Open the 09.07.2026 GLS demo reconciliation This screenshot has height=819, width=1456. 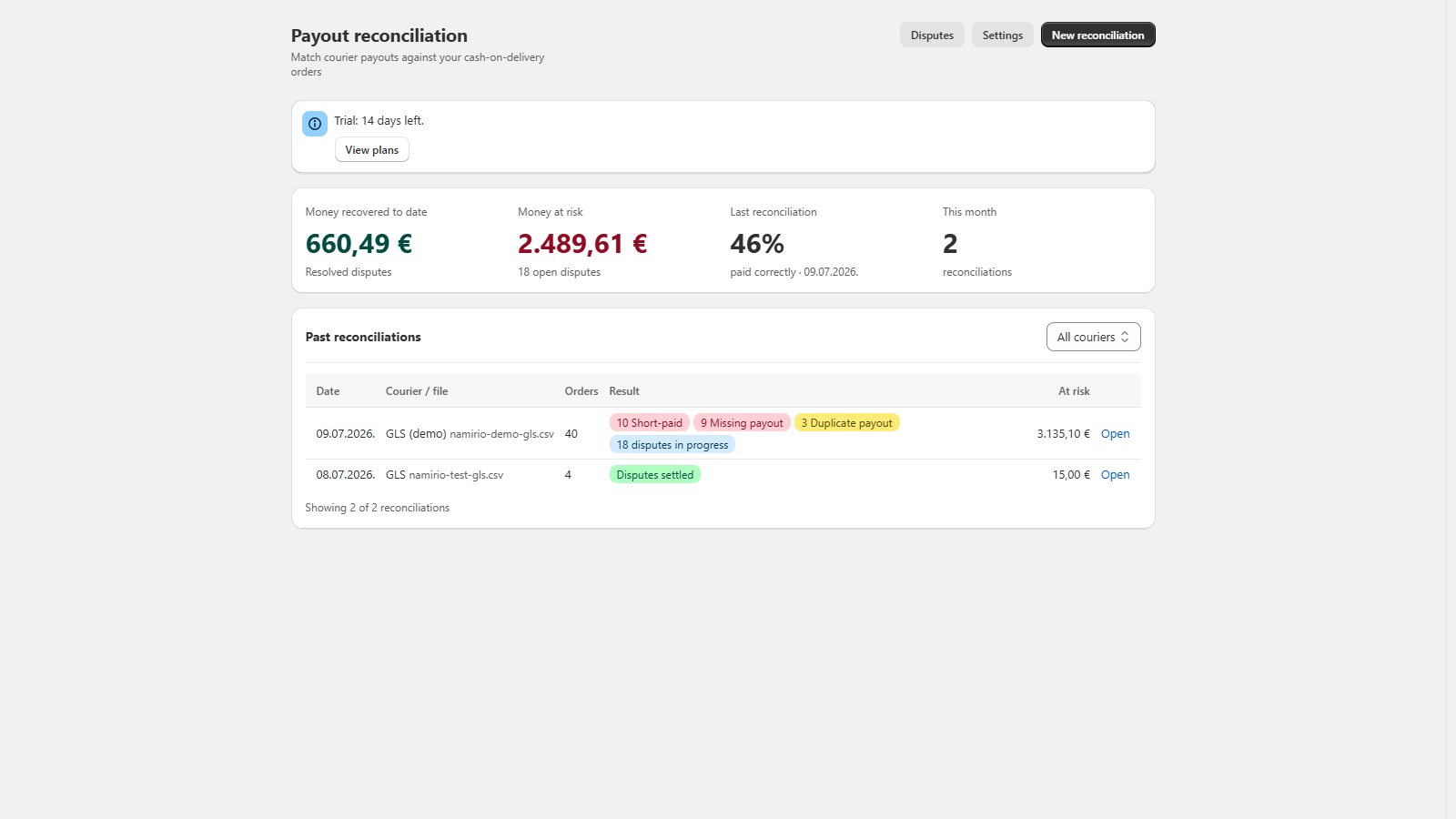coord(1115,434)
